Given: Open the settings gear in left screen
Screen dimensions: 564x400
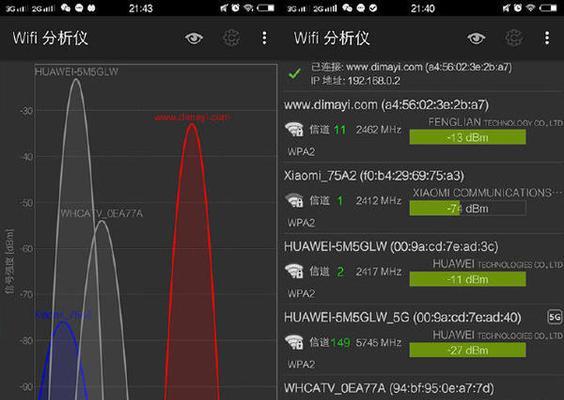Looking at the screenshot, I should (231, 38).
